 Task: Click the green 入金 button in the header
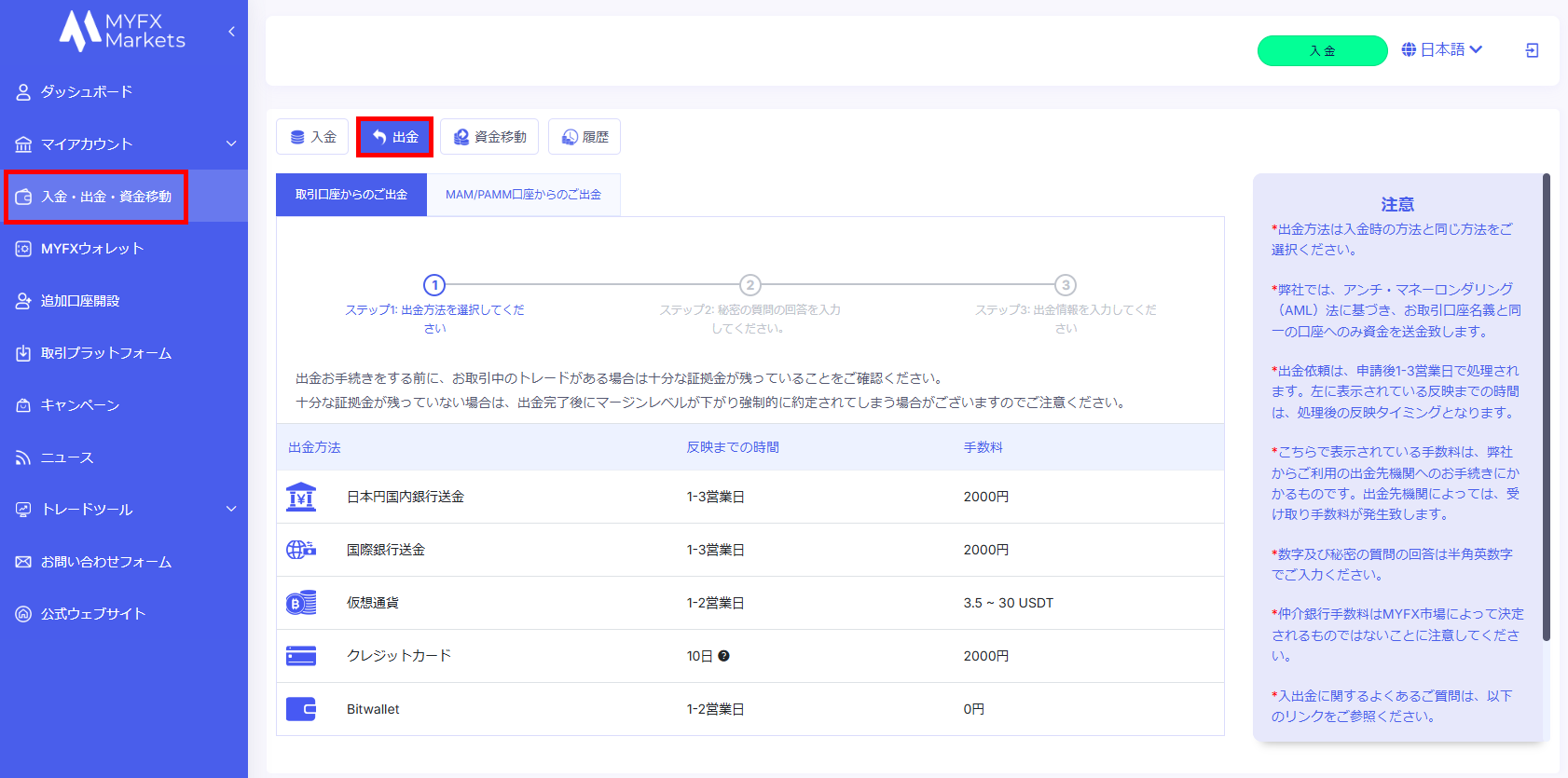coord(1322,50)
